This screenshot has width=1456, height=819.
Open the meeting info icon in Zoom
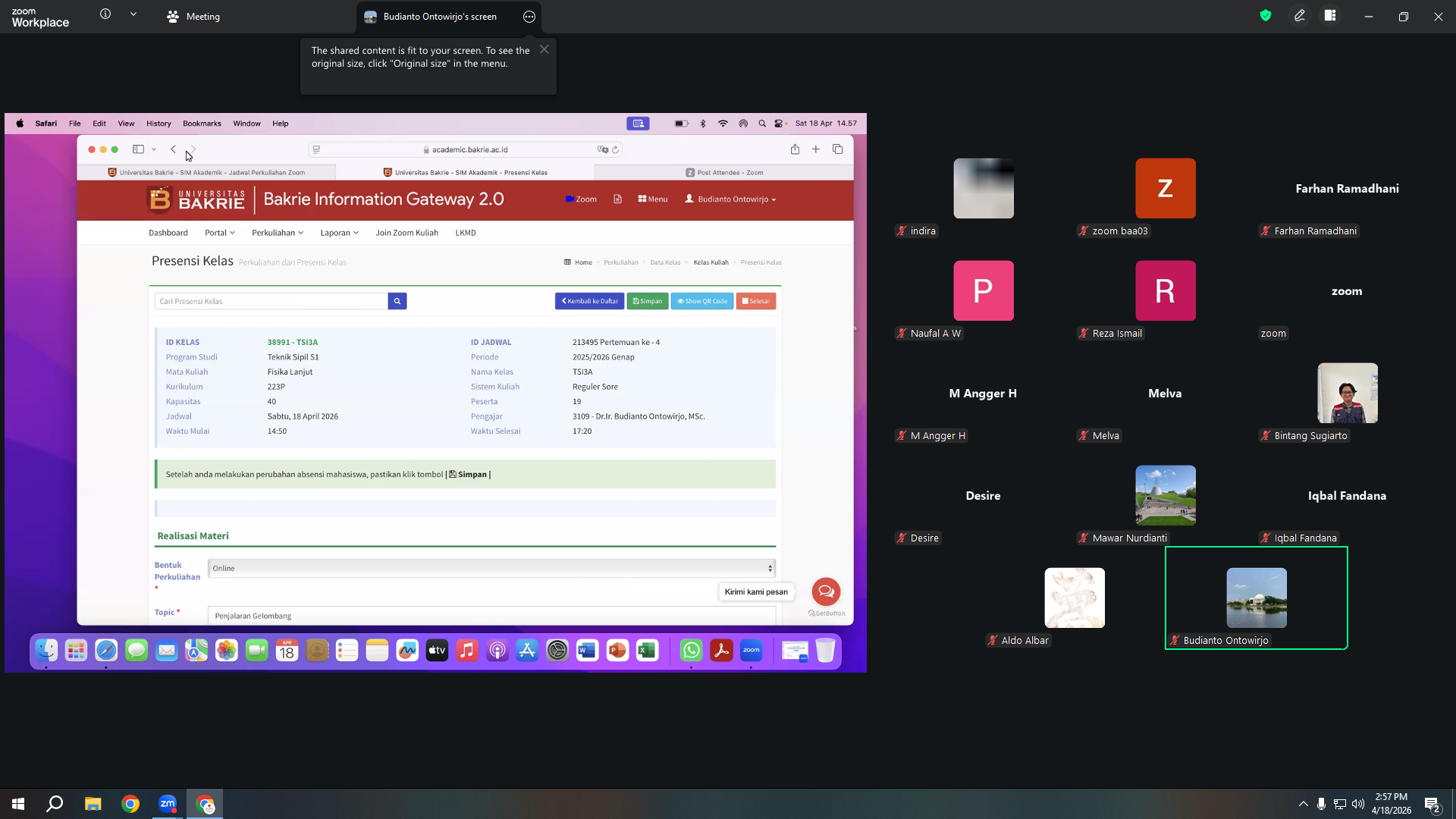coord(105,14)
